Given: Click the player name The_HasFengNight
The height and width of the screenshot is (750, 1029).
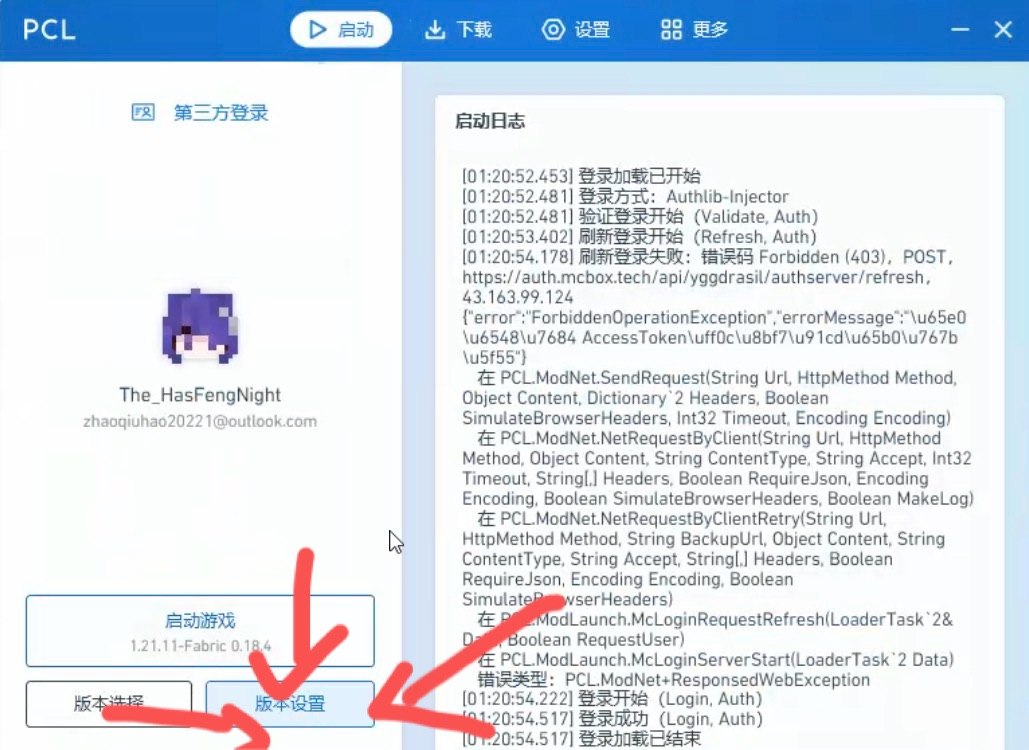Looking at the screenshot, I should (x=200, y=395).
